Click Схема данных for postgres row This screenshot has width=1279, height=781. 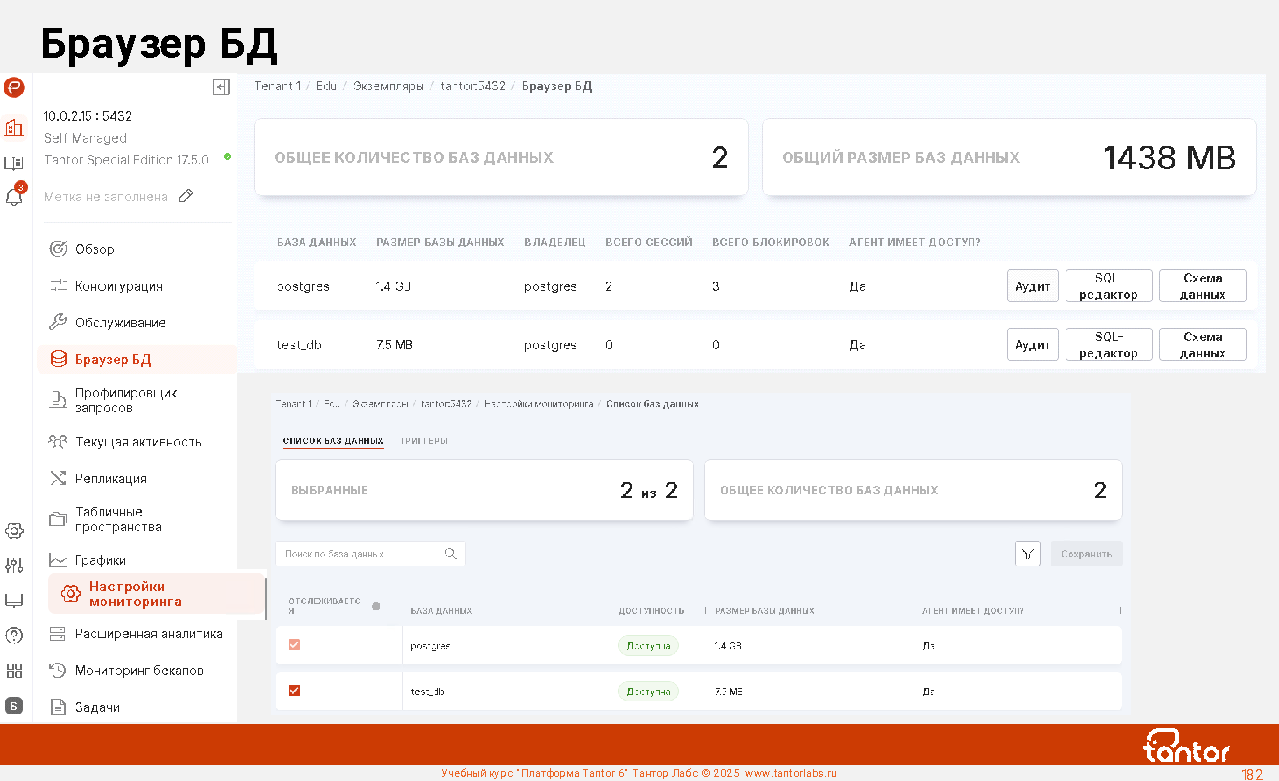(1202, 286)
